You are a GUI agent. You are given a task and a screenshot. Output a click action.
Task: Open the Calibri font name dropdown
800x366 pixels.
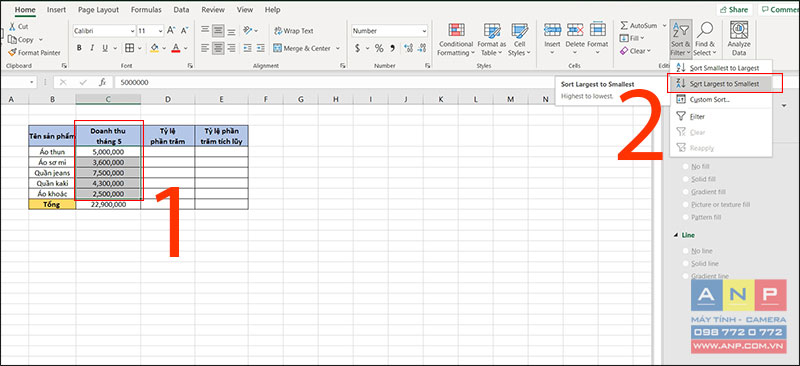[x=132, y=31]
